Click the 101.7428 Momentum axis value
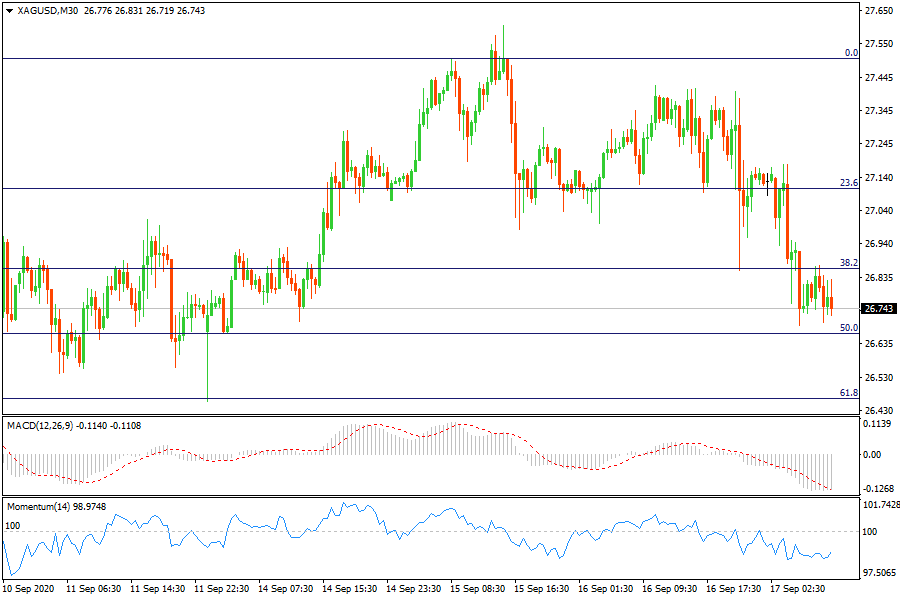Image resolution: width=900 pixels, height=600 pixels. point(880,505)
